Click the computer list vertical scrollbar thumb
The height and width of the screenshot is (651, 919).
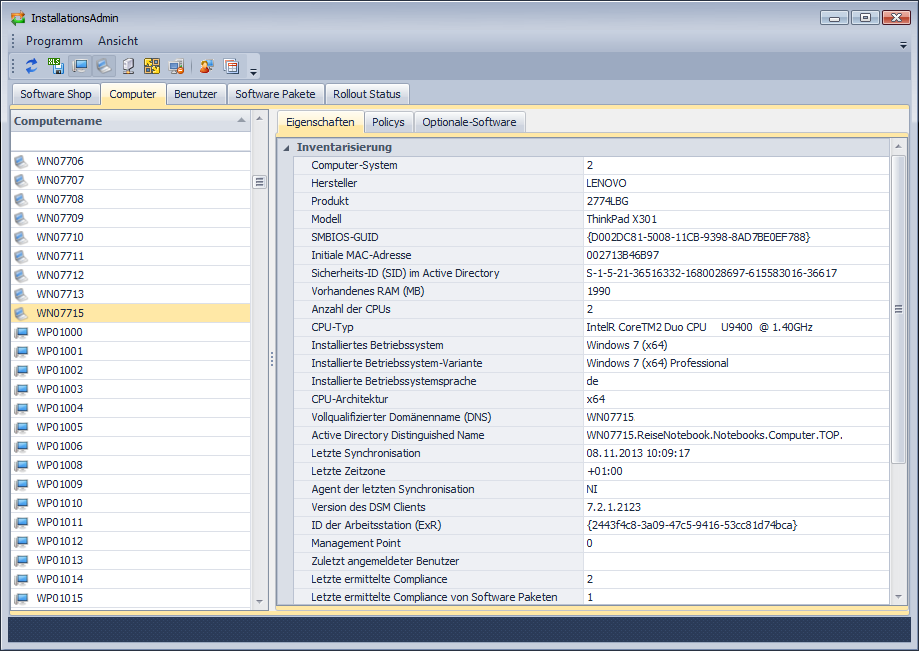pos(260,182)
